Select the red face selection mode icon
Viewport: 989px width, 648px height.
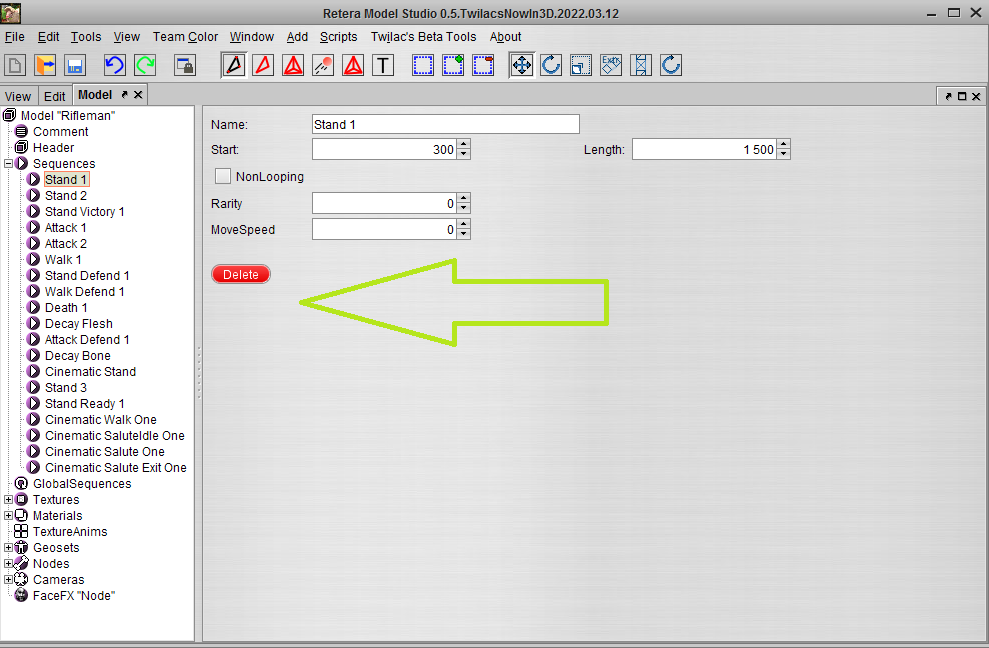click(263, 65)
